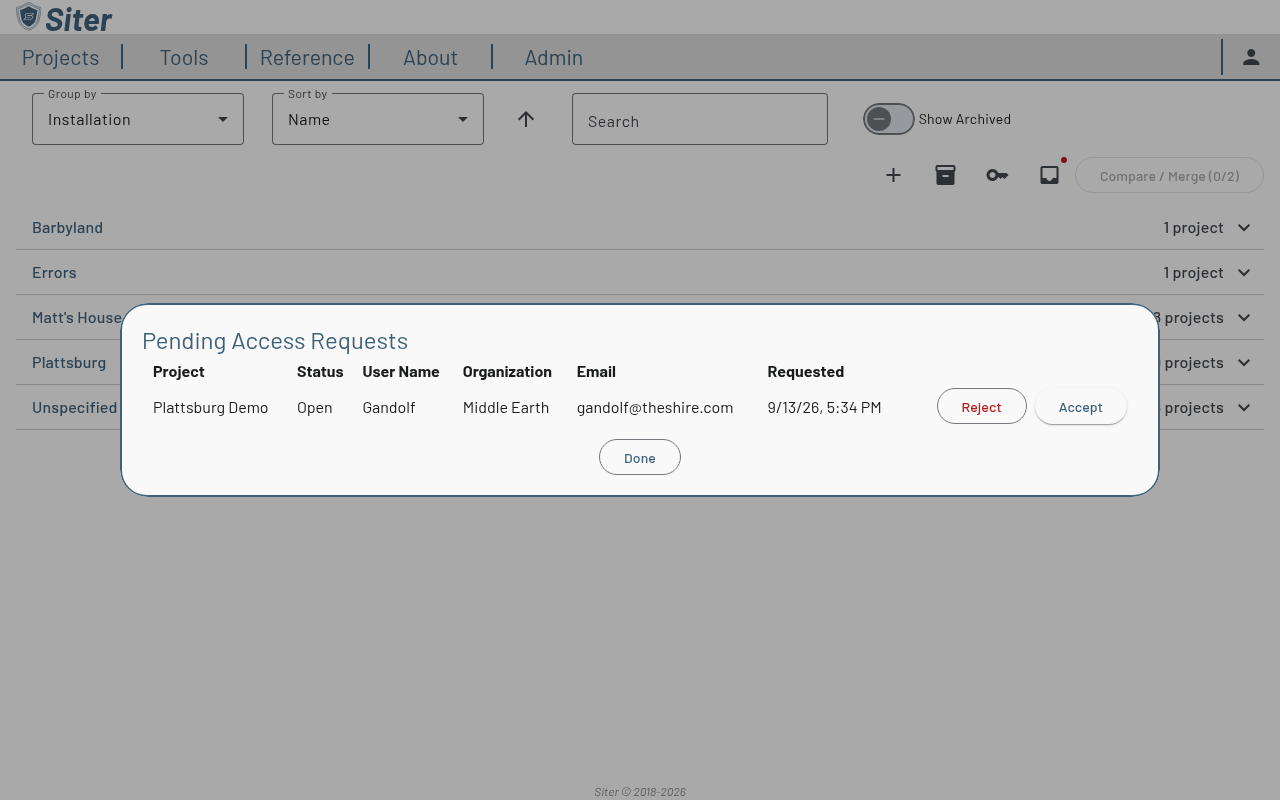Open the inbox requests icon
This screenshot has width=1280, height=800.
point(1049,175)
